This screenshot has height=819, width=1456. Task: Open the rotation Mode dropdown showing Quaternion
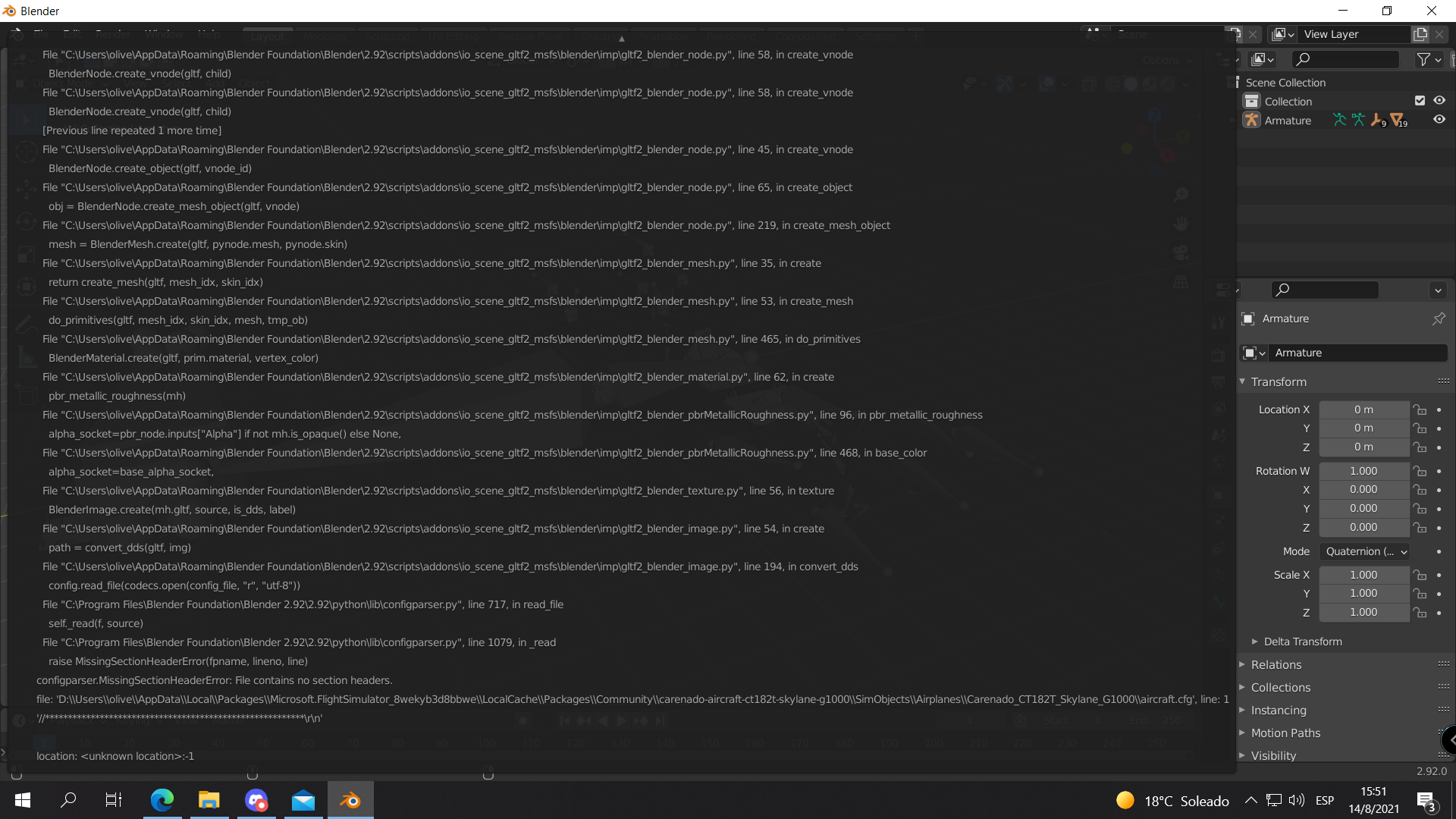point(1364,551)
